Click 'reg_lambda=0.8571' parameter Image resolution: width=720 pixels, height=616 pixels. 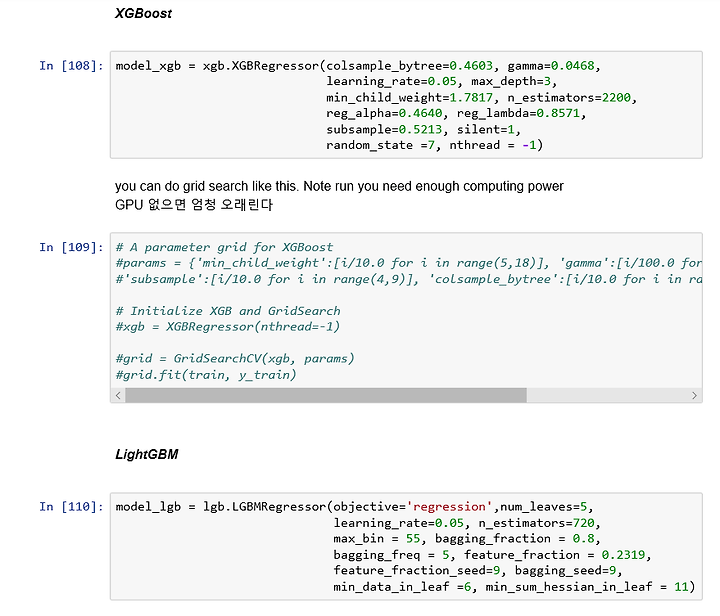click(518, 113)
